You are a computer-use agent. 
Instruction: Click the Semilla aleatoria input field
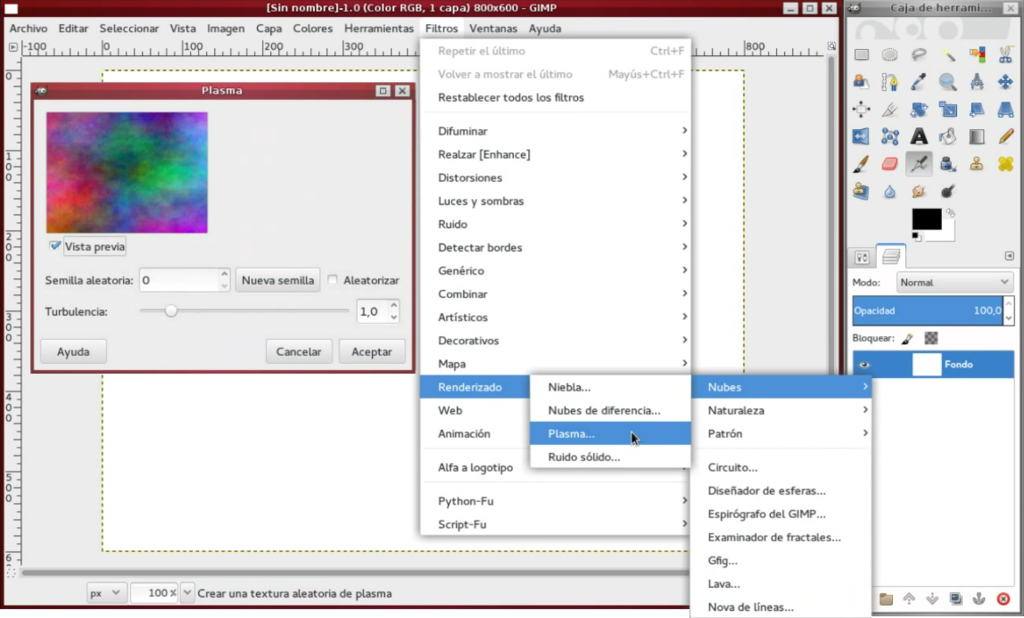coord(179,280)
